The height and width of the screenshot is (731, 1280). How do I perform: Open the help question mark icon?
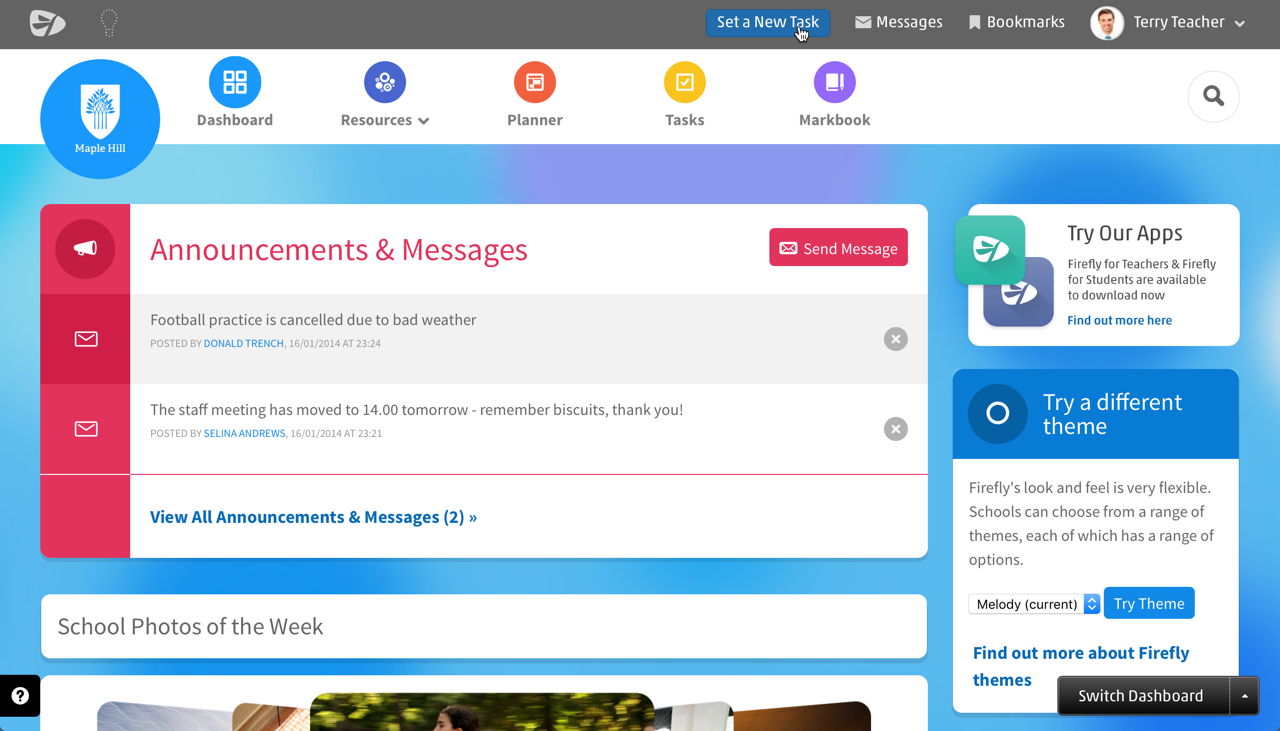(20, 696)
